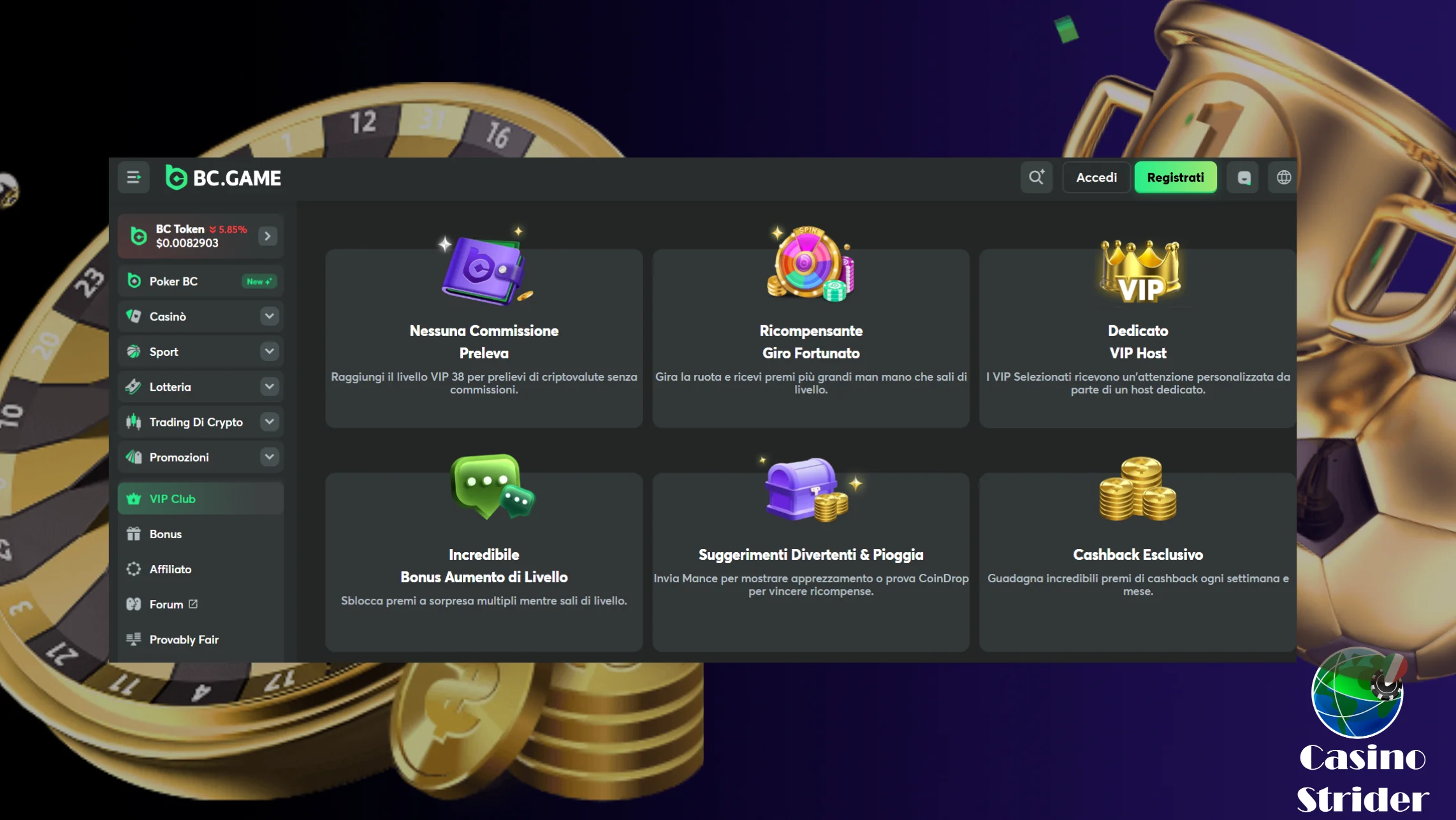Screen dimensions: 1456x820
Task: Open the Bonus sidebar item
Action: click(x=200, y=534)
